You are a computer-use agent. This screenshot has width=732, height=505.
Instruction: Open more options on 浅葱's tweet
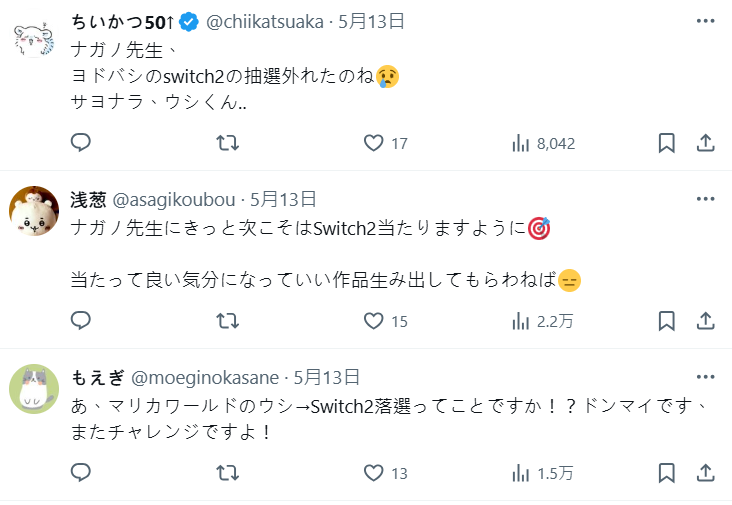tap(704, 198)
